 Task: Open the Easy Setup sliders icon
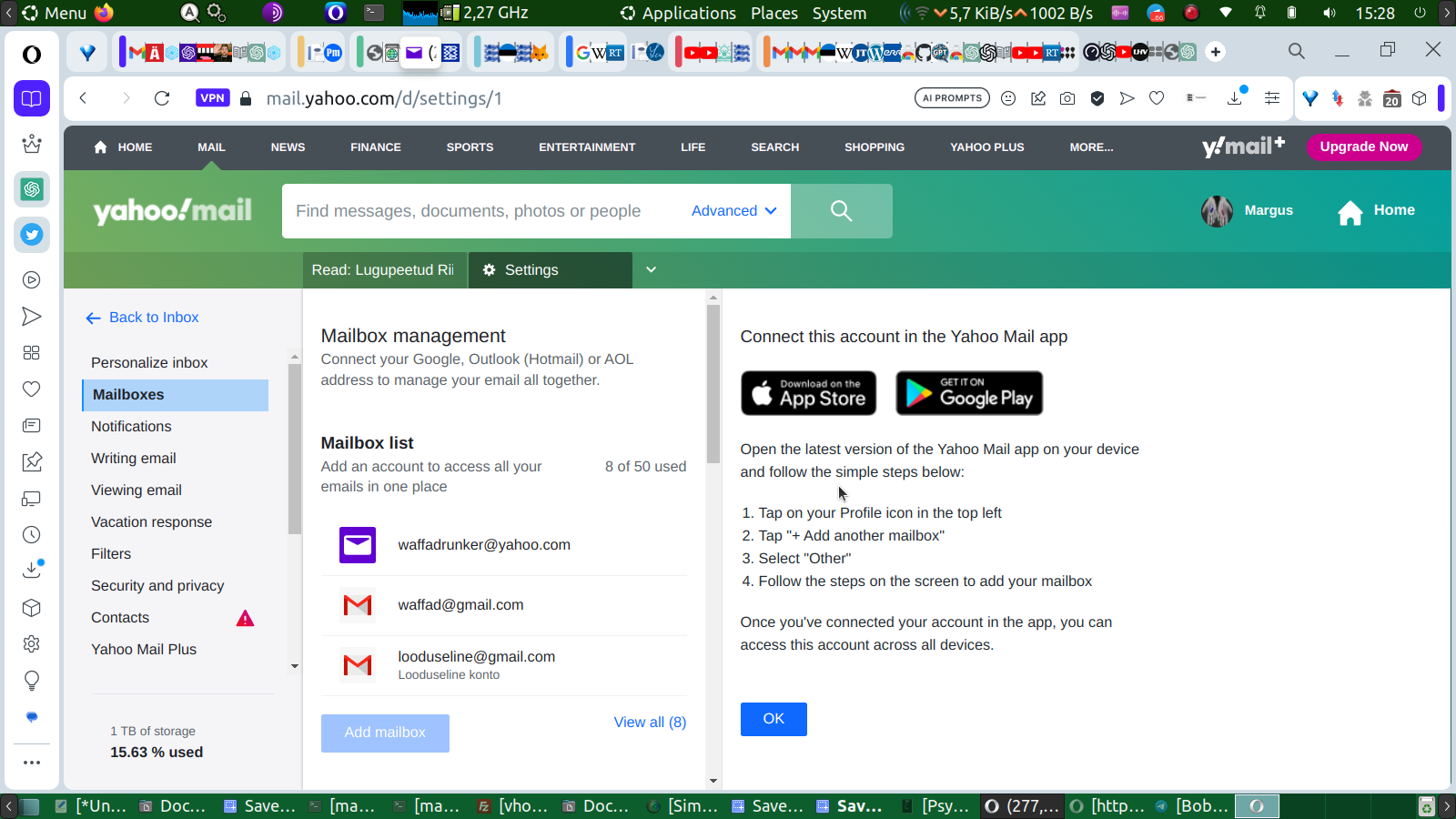pos(1272,98)
